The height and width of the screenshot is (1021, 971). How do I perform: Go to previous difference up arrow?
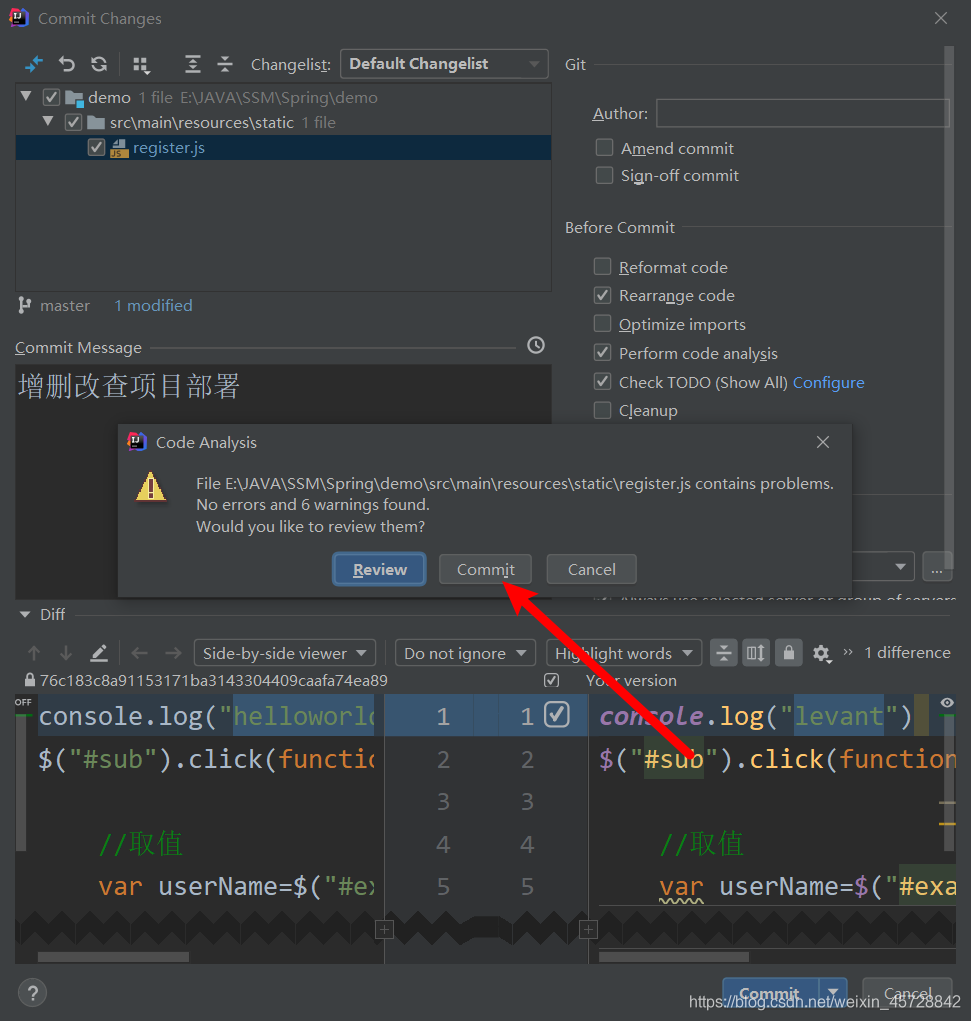point(34,652)
